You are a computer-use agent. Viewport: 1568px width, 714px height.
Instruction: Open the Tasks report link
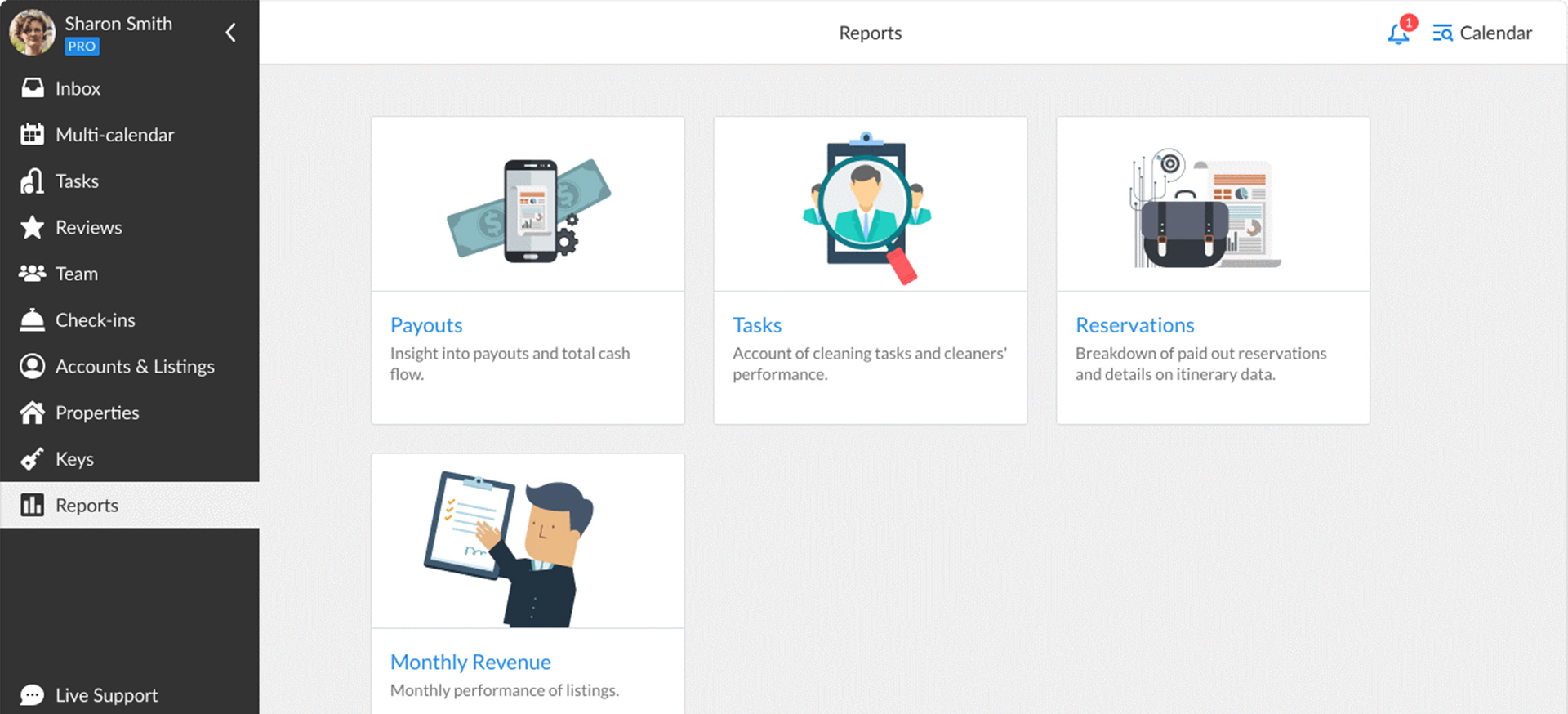point(757,325)
